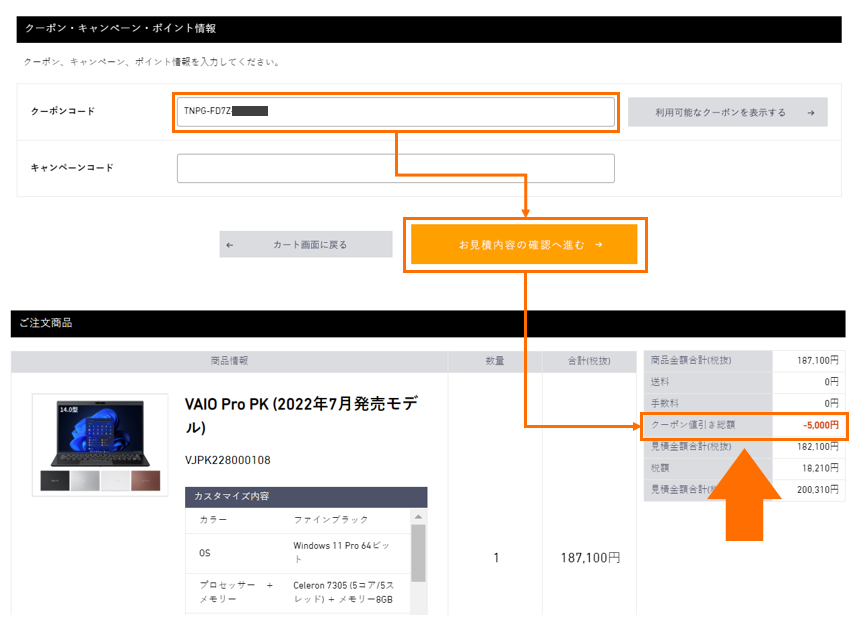Select the silver color swatch
Screen dimensions: 865x637
coord(85,481)
